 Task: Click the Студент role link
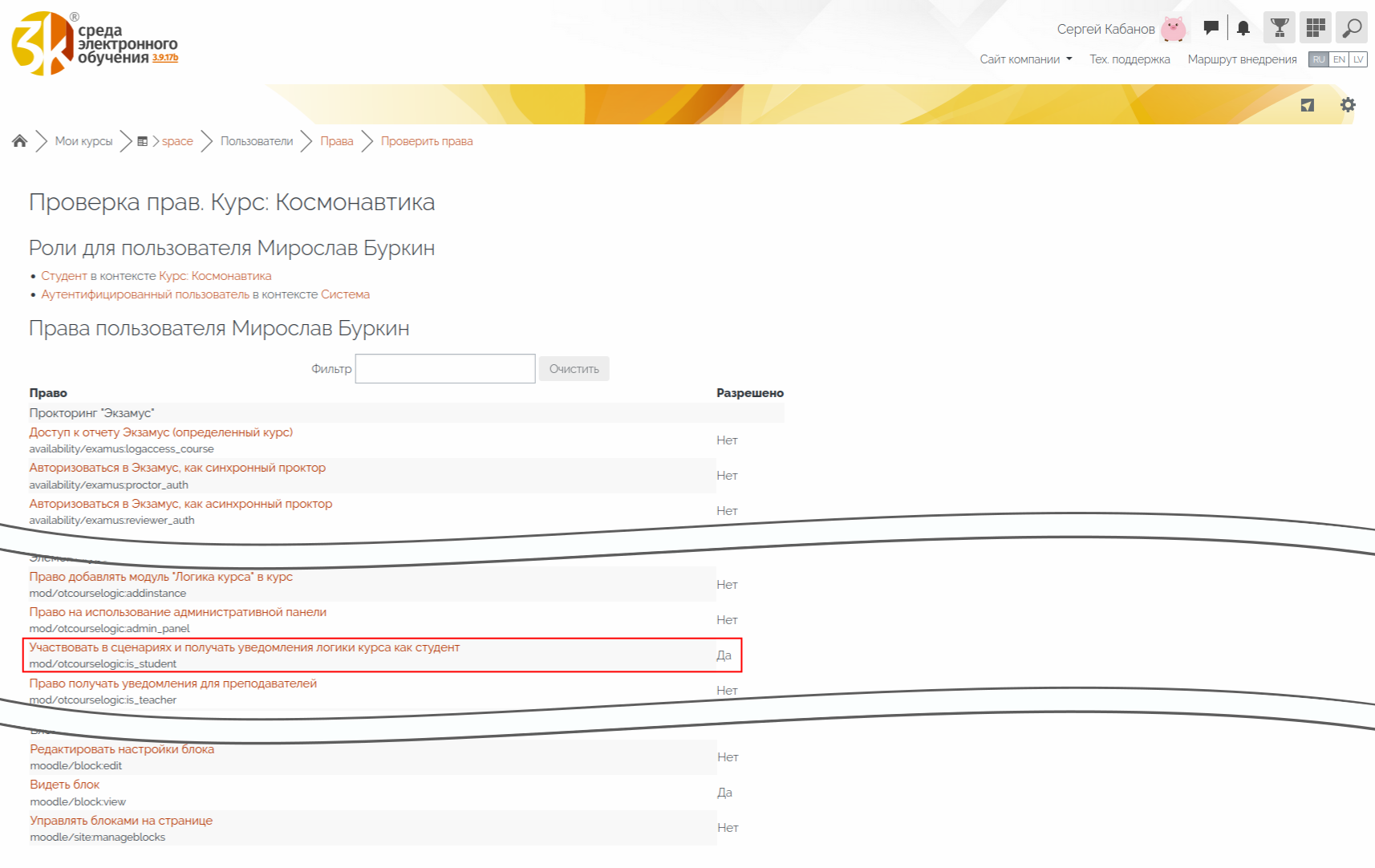click(x=64, y=276)
